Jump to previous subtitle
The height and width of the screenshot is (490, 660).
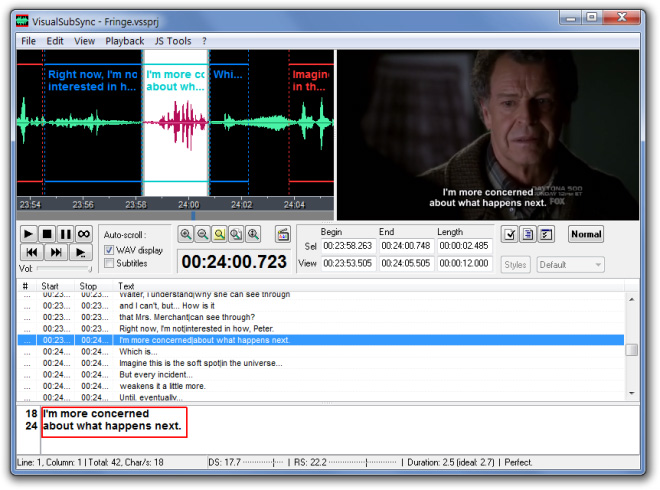pyautogui.click(x=32, y=252)
